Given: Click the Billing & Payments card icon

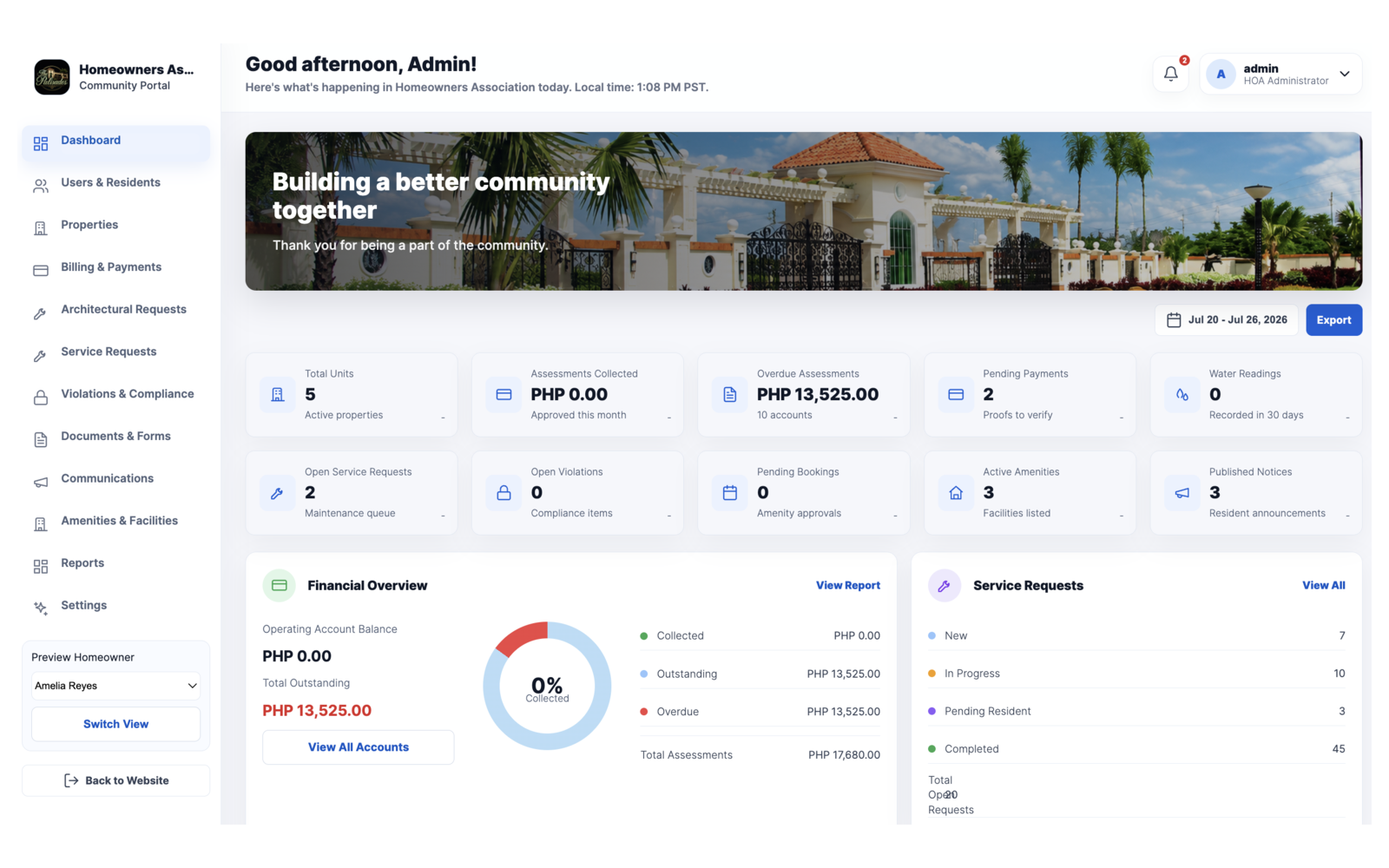Looking at the screenshot, I should (41, 271).
